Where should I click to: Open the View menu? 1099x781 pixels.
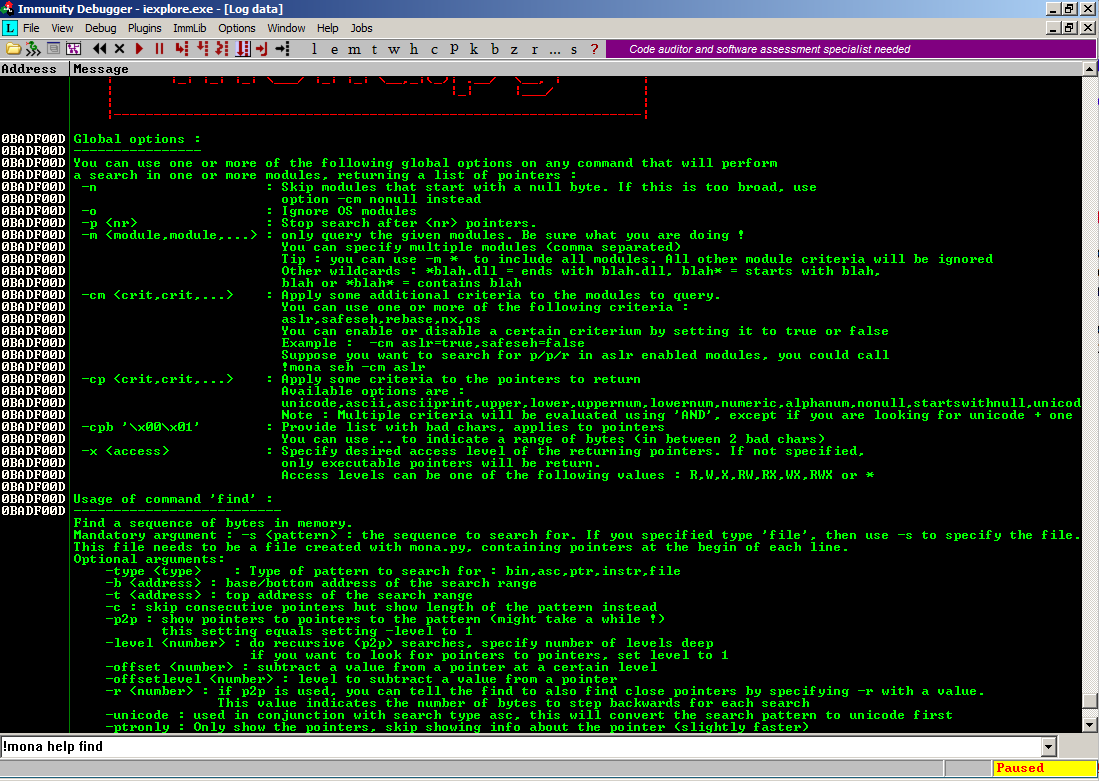[62, 28]
